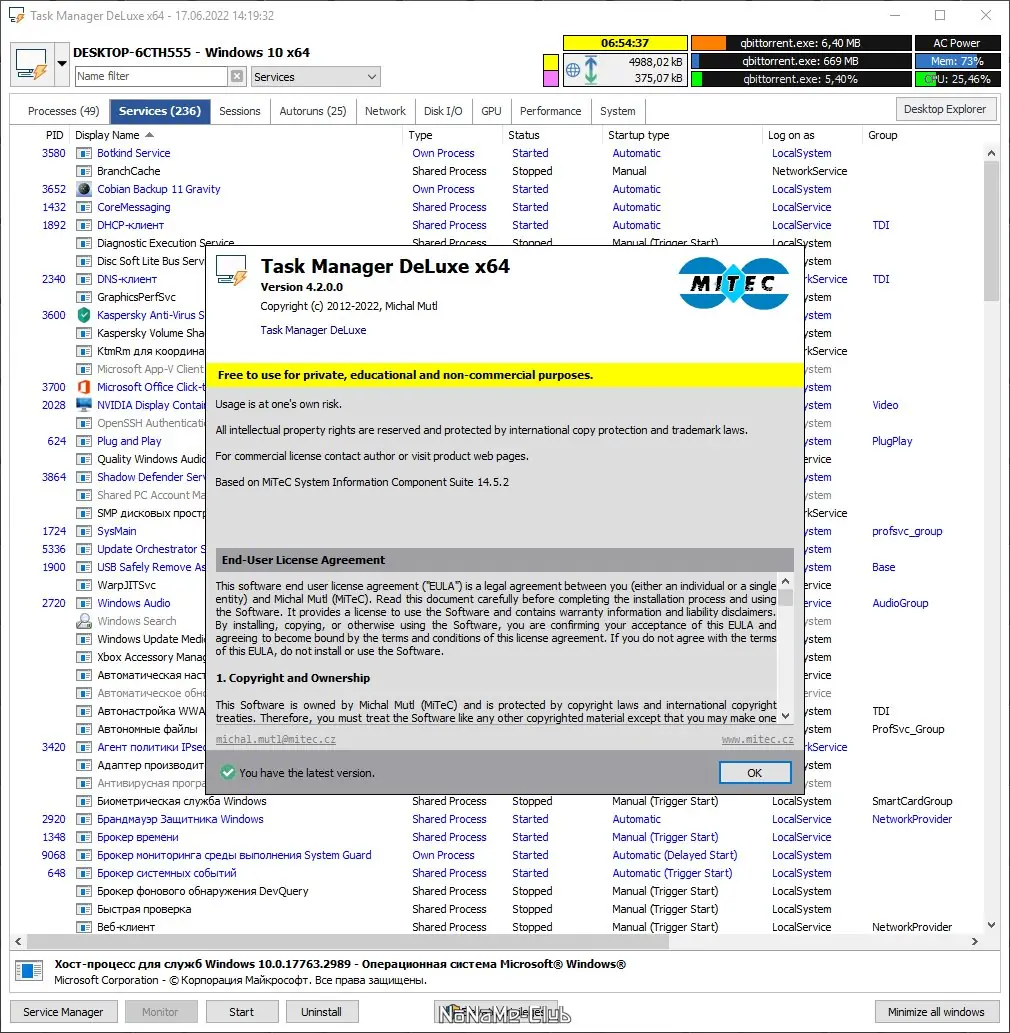Select the Брандмауэр Защитника Windows row

[495, 819]
